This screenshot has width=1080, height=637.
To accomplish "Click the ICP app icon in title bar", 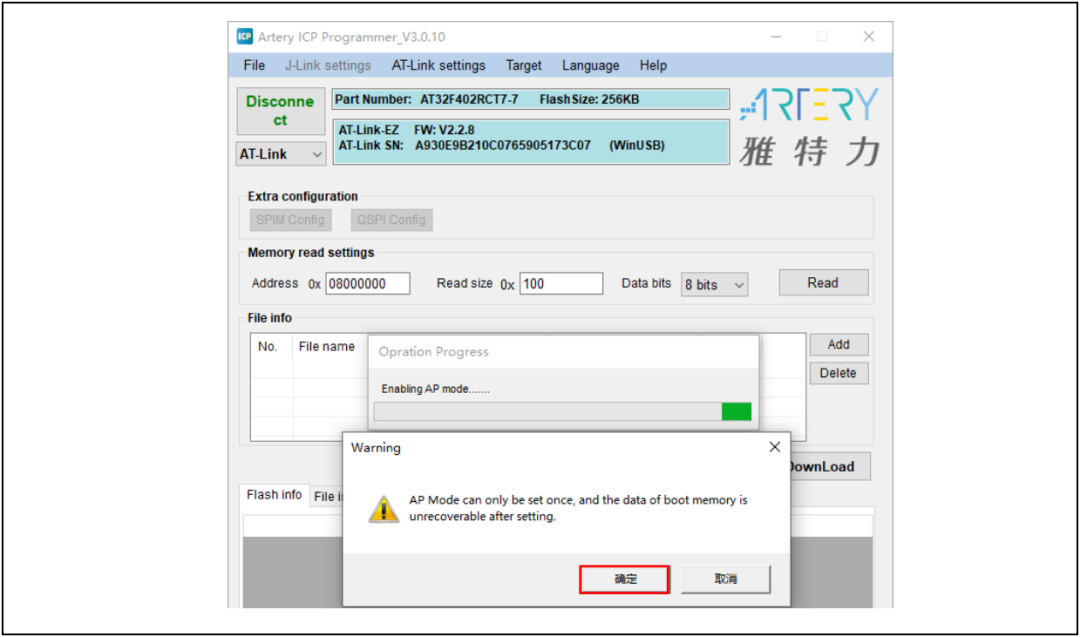I will 245,36.
